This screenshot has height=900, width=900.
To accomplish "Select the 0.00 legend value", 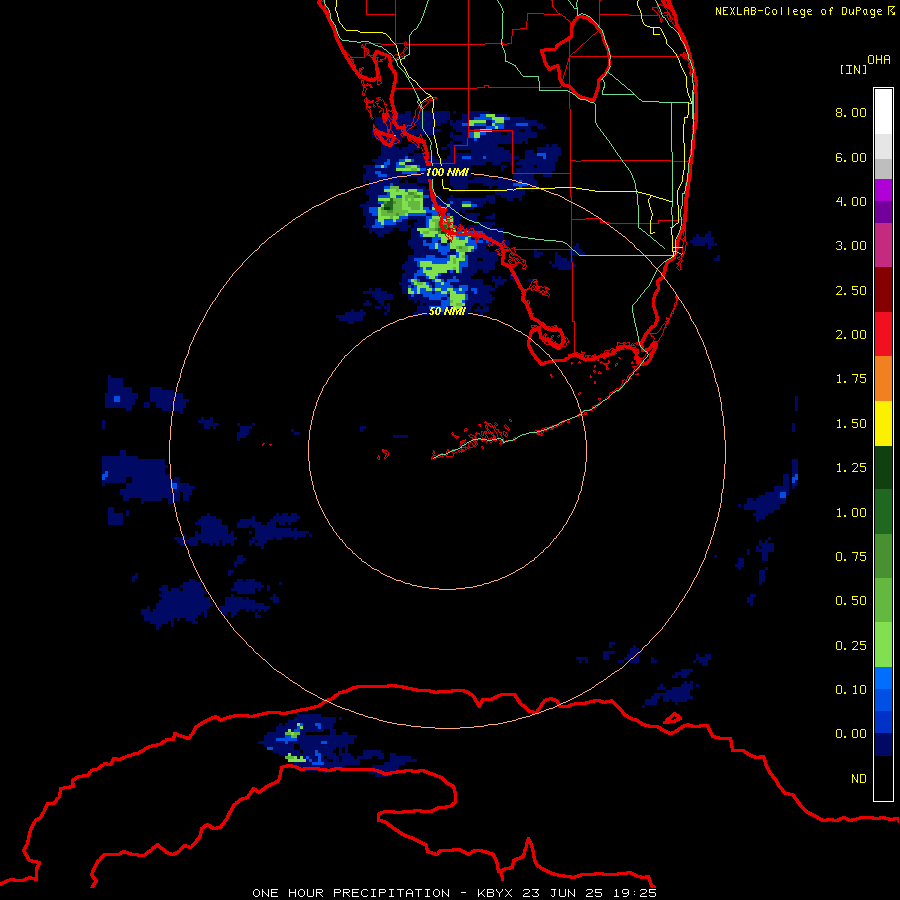I will pos(851,734).
